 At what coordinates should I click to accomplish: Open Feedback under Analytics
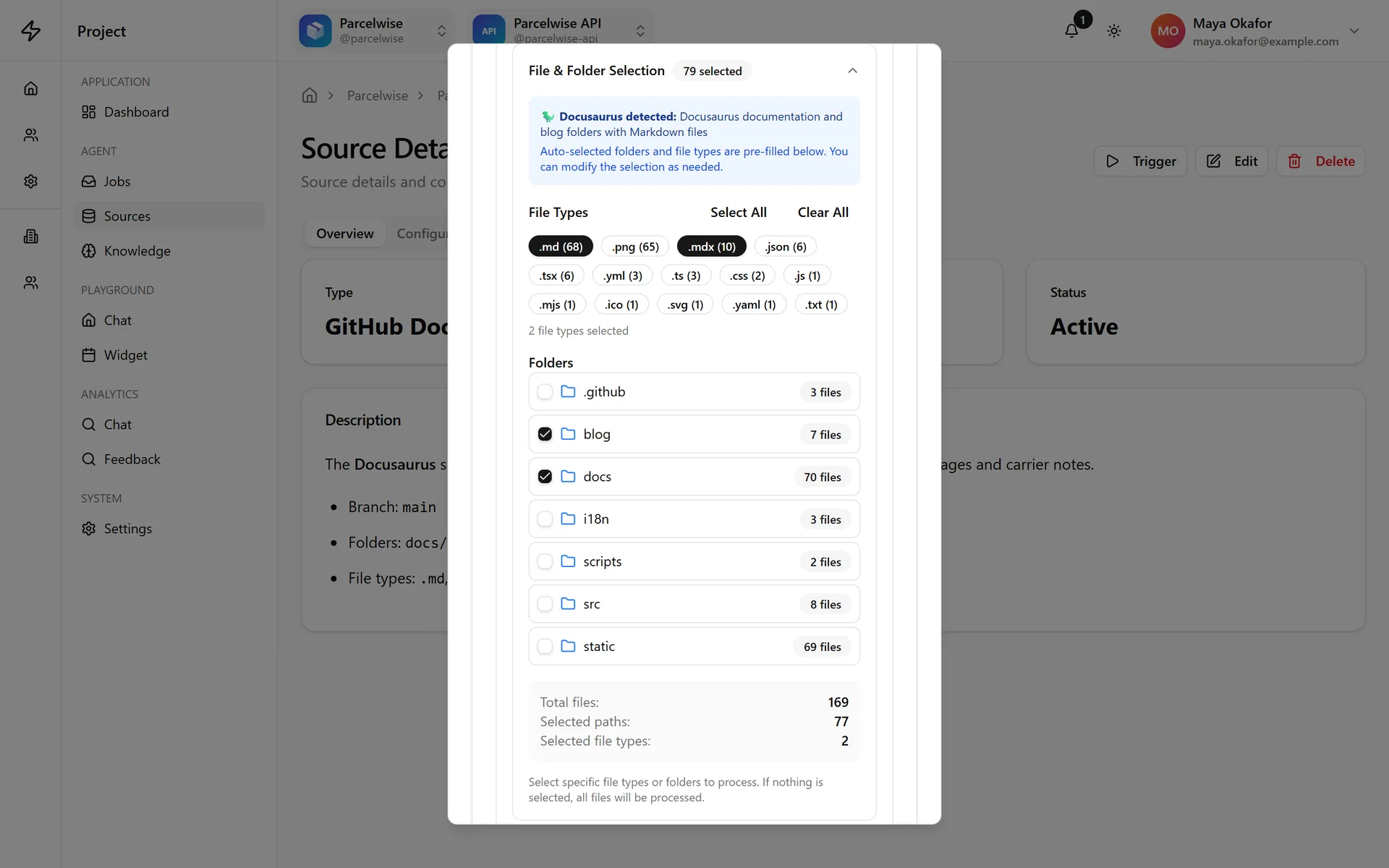coord(169,459)
